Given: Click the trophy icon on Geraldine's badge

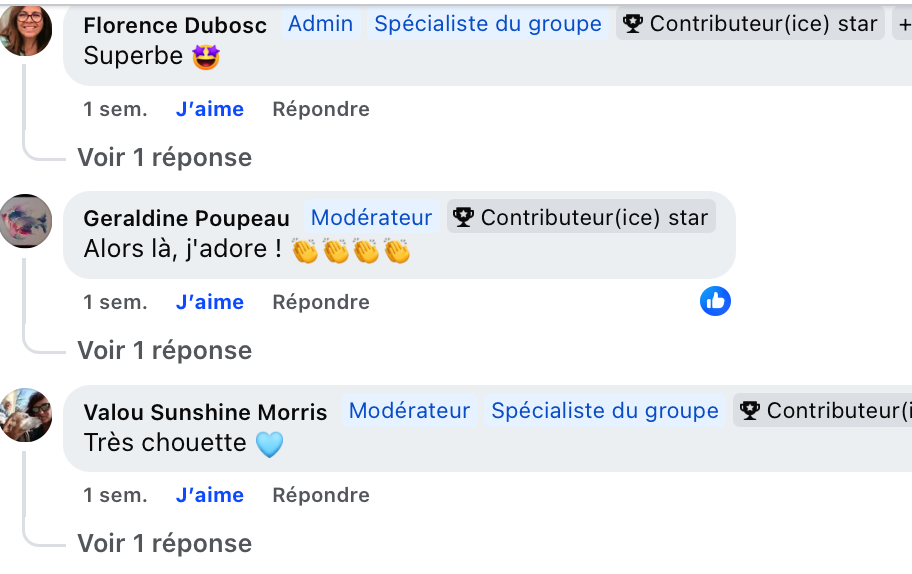Looking at the screenshot, I should point(463,217).
